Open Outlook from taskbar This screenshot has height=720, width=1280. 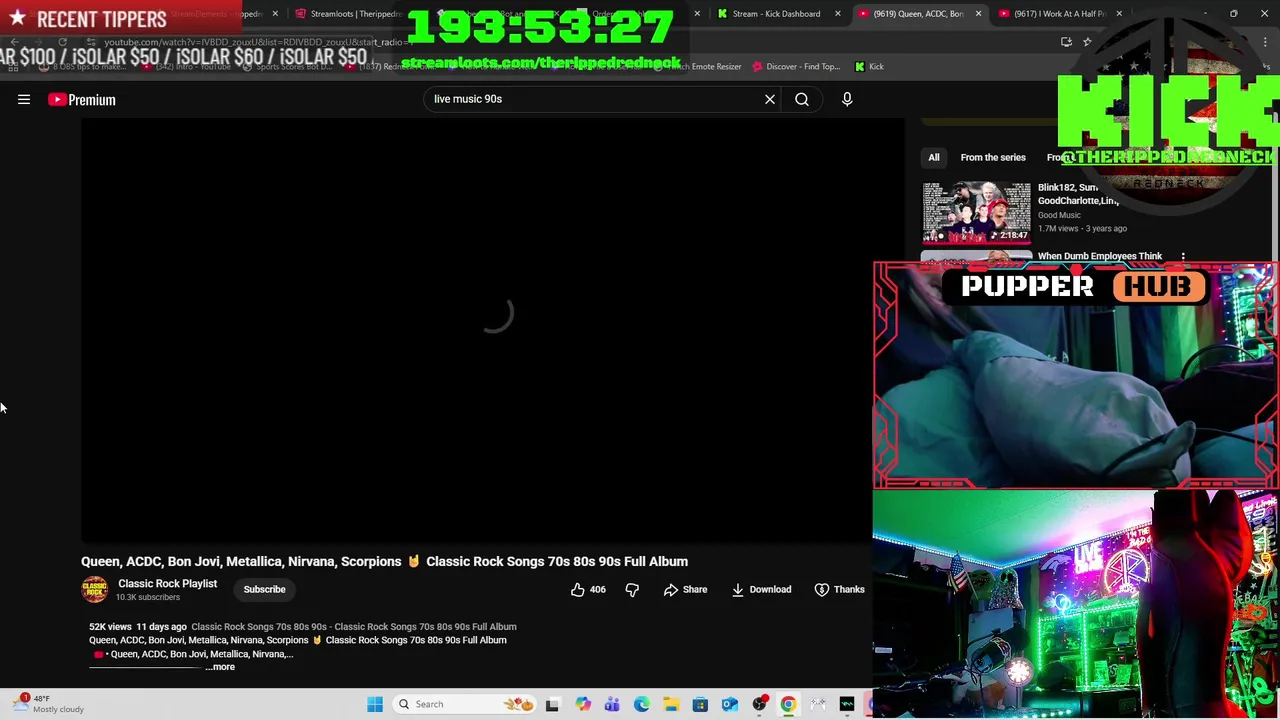click(730, 704)
